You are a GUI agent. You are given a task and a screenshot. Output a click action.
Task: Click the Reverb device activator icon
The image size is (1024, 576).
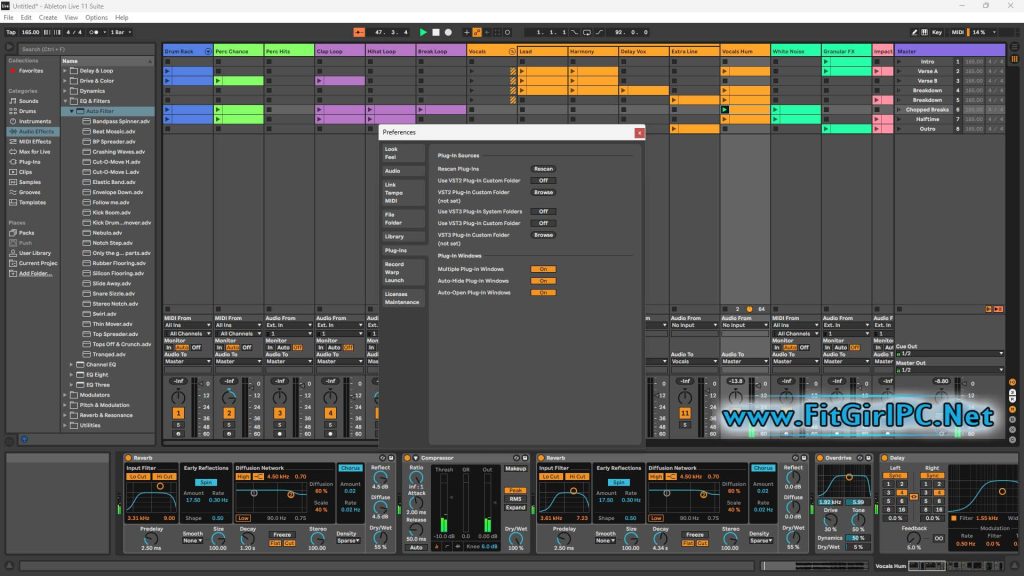pos(127,458)
